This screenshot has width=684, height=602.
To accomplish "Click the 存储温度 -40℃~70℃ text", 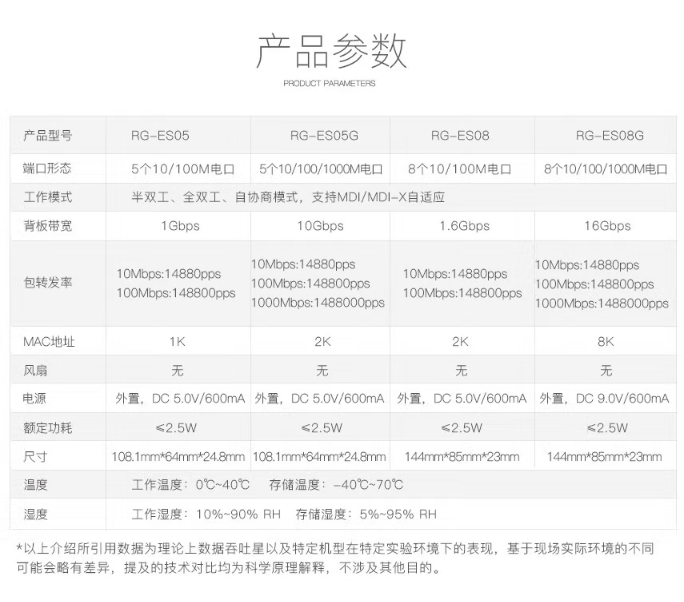I will point(336,485).
